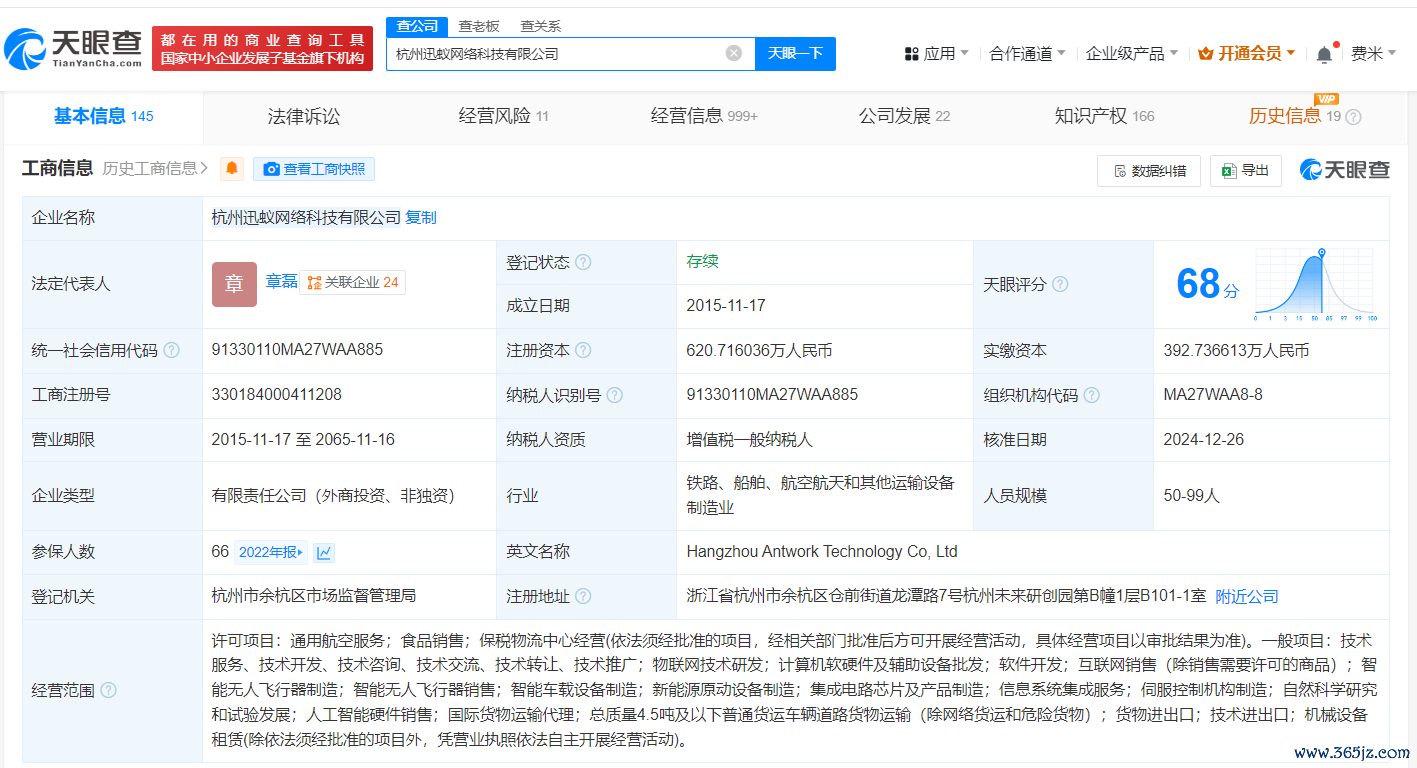Expand the 2022年报 report selector
Viewport: 1417px width, 768px height.
pyautogui.click(x=271, y=552)
